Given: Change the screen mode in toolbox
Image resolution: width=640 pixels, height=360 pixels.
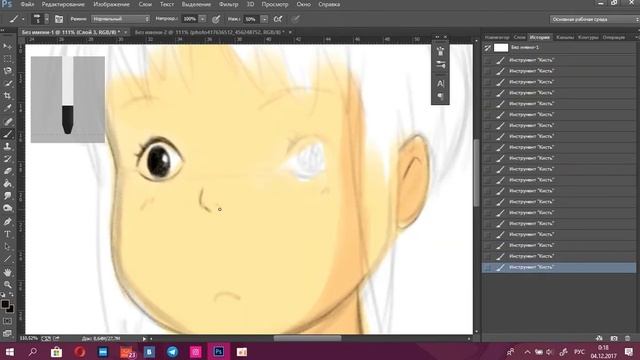Looking at the screenshot, I should click(x=7, y=333).
